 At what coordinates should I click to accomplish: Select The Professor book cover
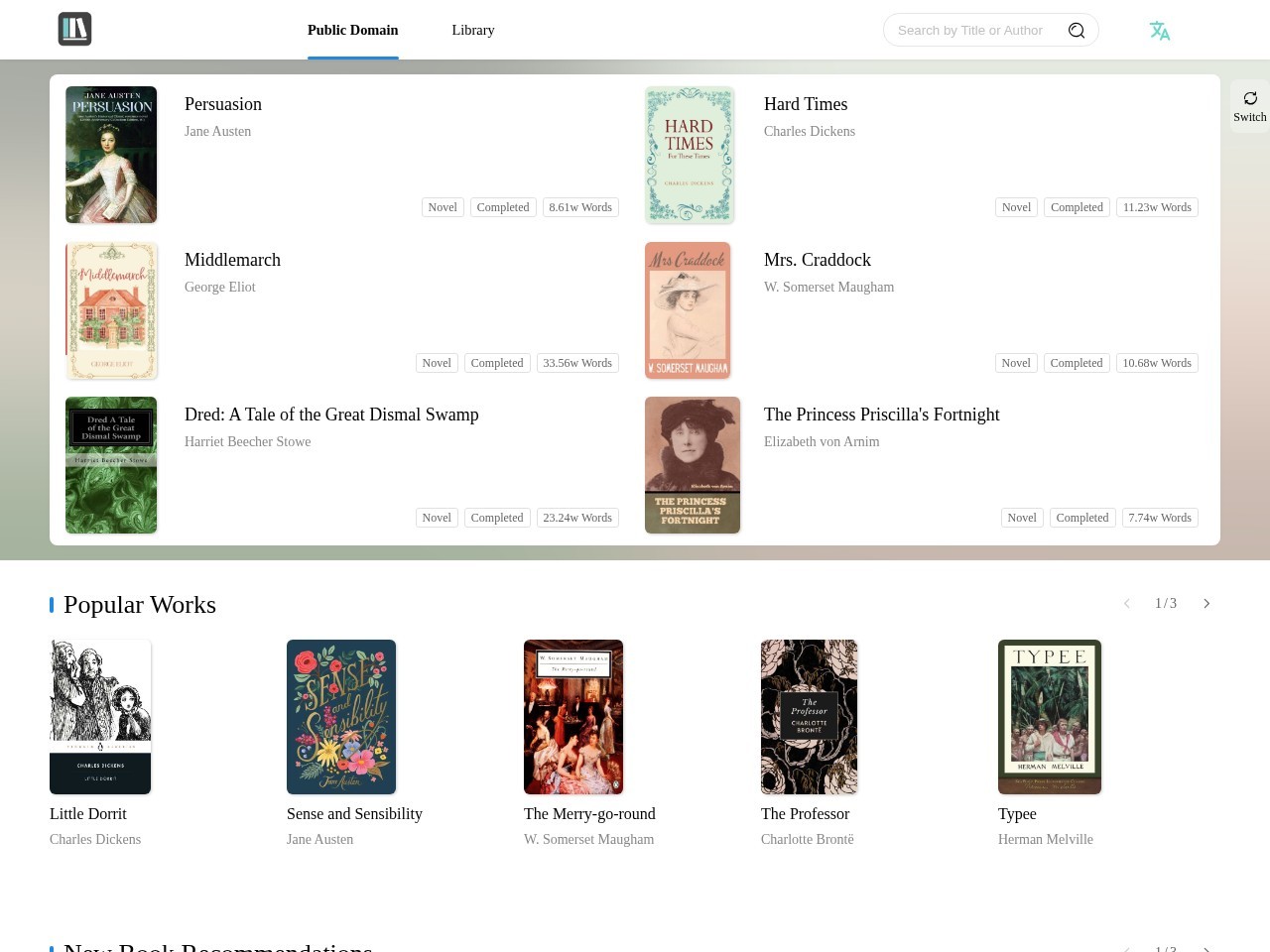(x=809, y=717)
